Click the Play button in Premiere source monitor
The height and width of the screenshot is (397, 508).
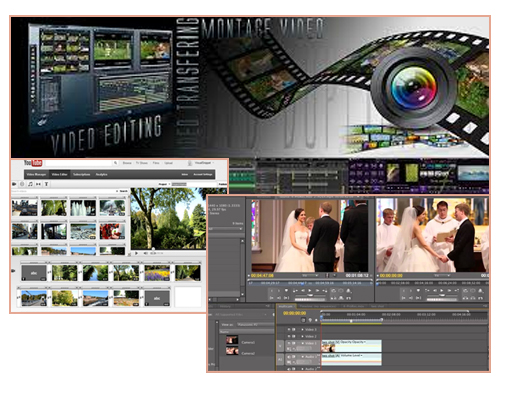(x=310, y=291)
